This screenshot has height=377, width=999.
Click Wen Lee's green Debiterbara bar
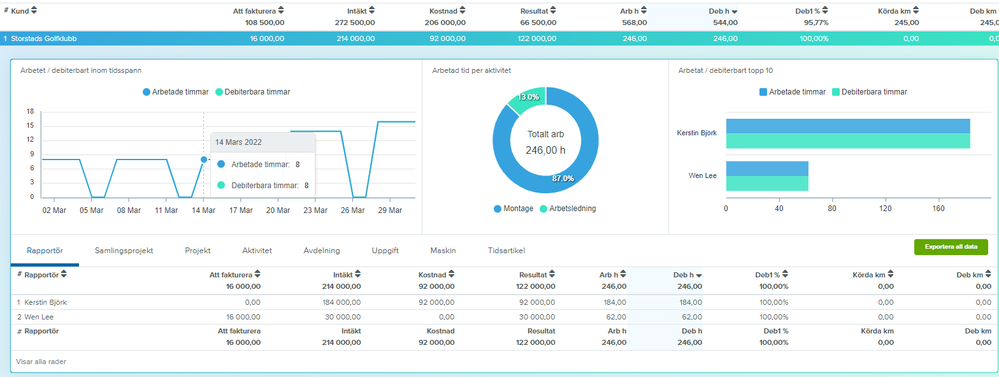(767, 183)
